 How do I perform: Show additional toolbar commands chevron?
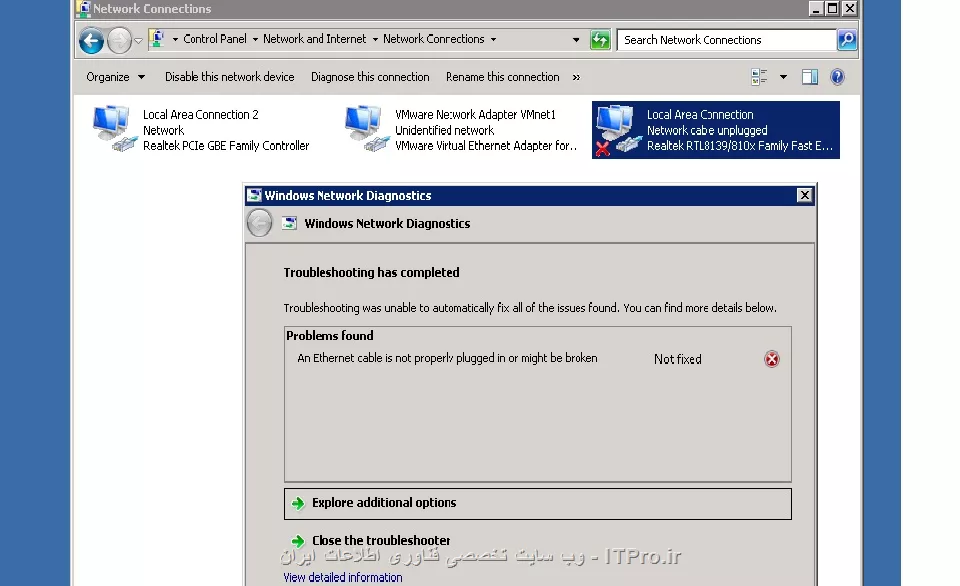point(576,77)
